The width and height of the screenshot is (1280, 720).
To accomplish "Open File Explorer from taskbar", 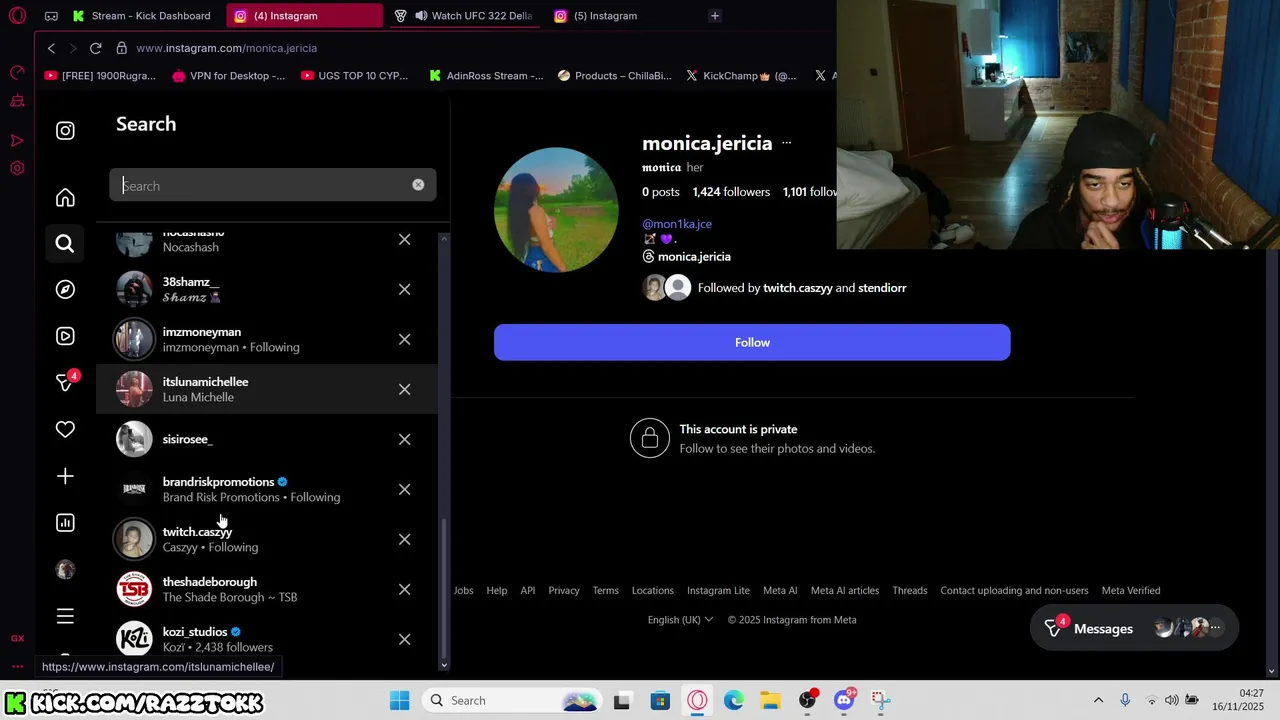I will point(770,700).
